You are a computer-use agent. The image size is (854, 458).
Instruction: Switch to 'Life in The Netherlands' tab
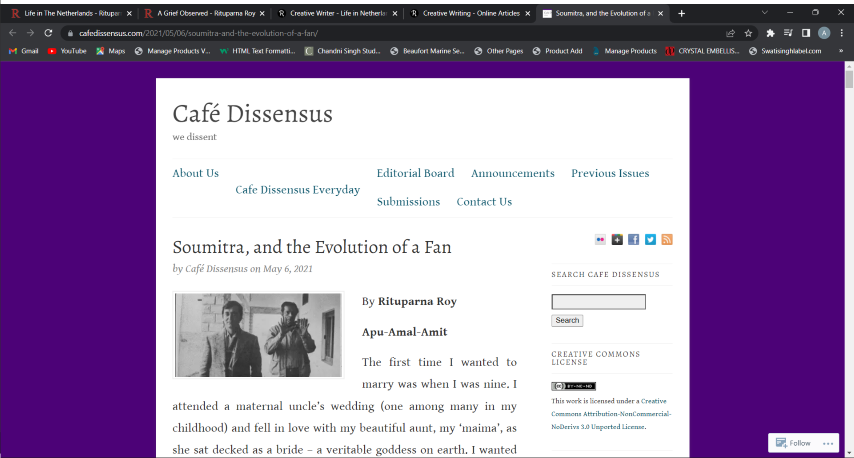(x=71, y=14)
